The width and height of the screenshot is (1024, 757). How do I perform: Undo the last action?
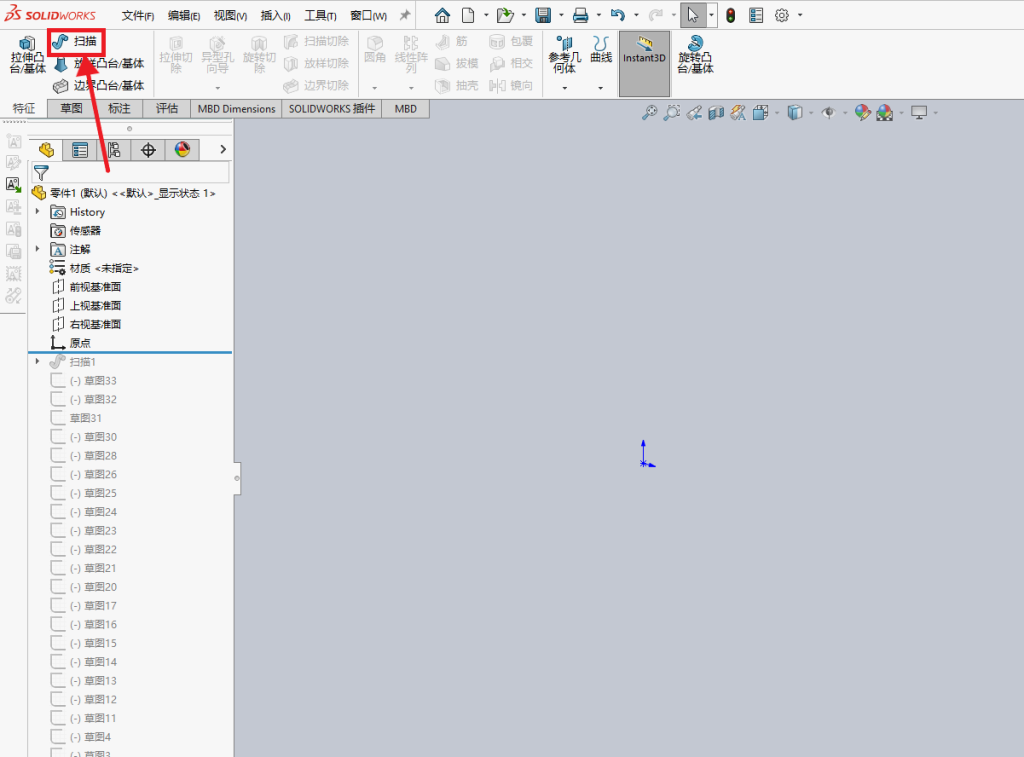click(618, 15)
